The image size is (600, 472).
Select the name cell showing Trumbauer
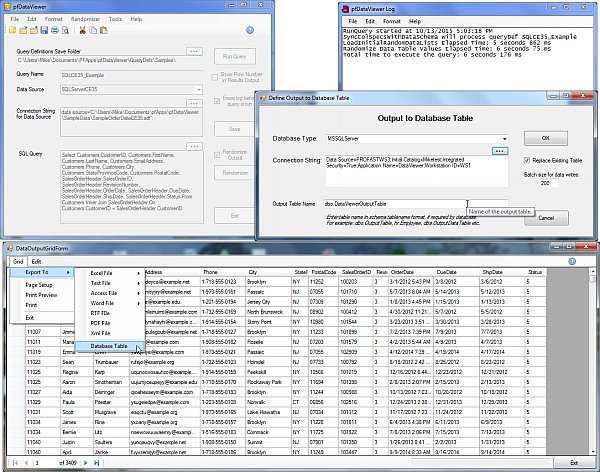tap(111, 362)
